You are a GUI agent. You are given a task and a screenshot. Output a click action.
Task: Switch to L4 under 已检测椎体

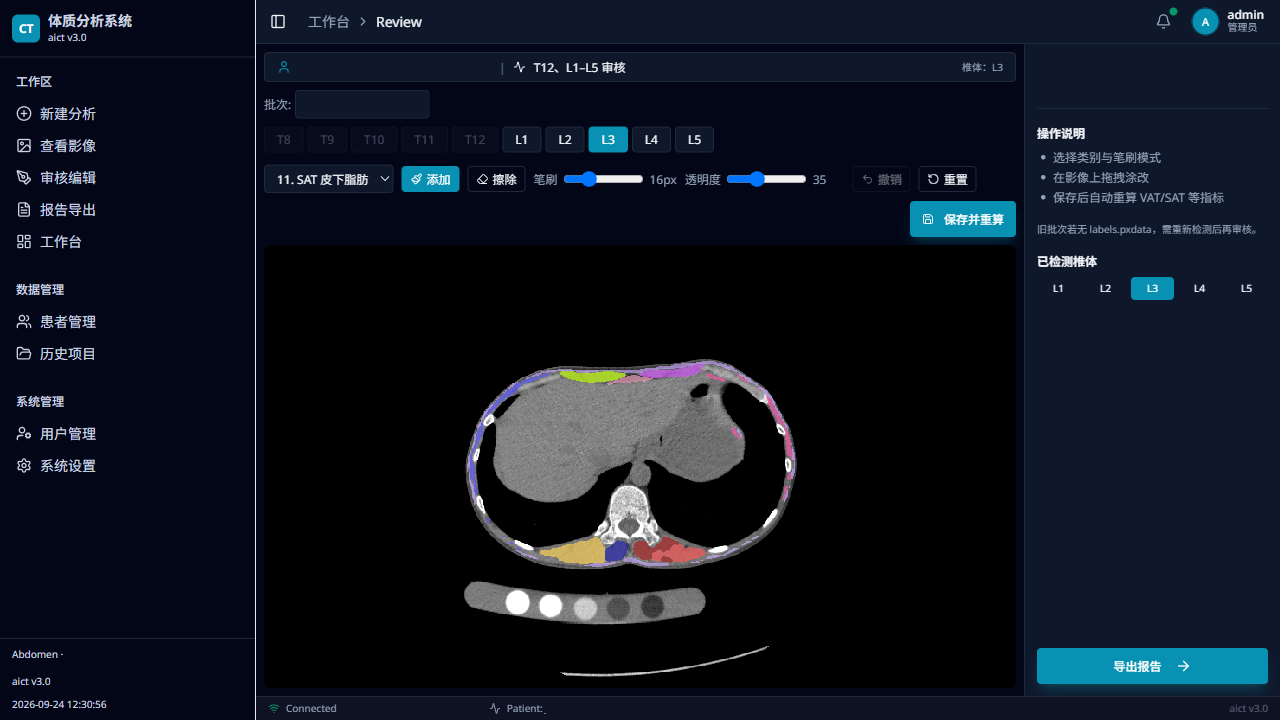(x=1199, y=288)
